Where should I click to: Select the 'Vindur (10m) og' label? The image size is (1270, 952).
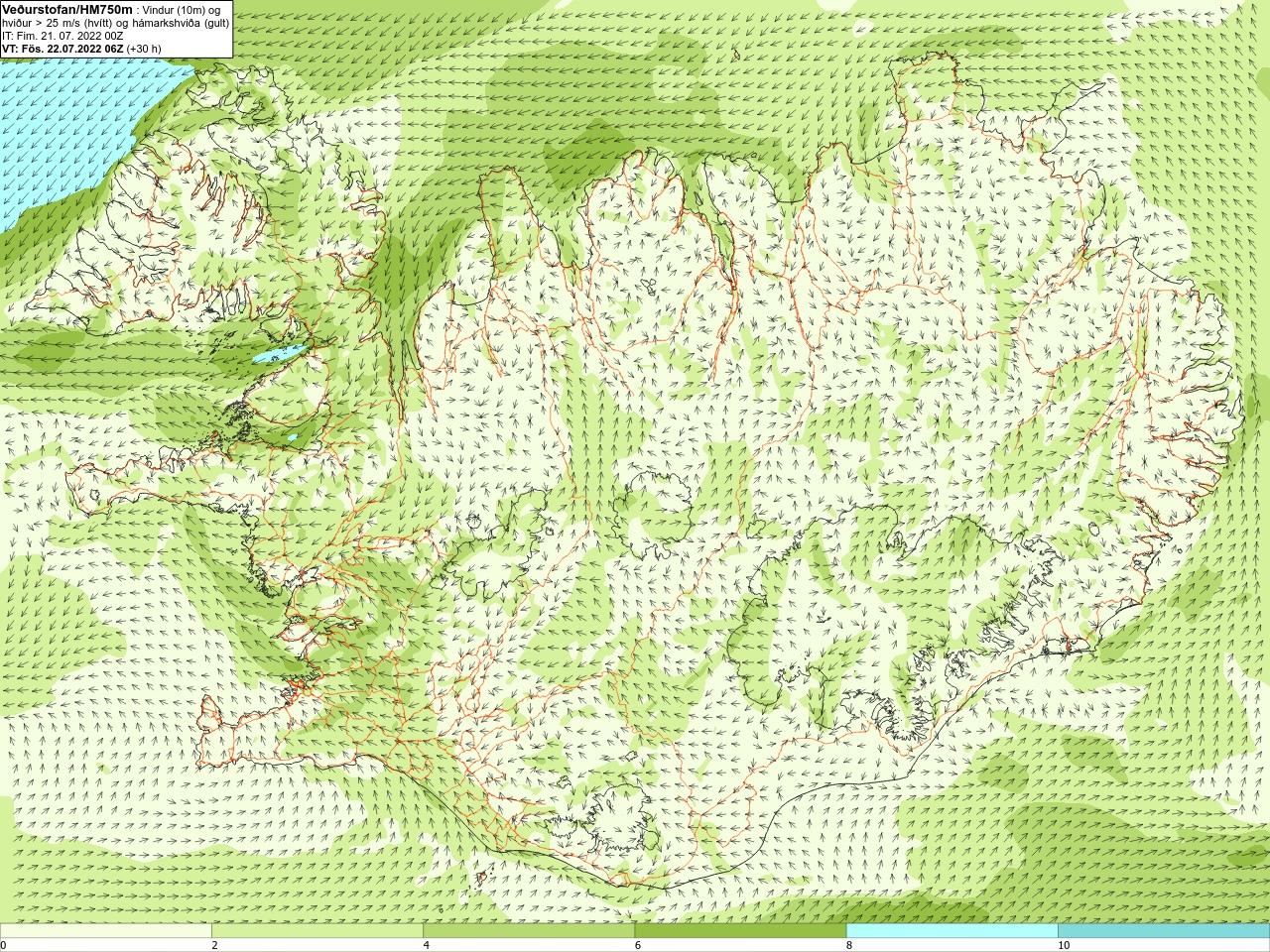tap(182, 10)
